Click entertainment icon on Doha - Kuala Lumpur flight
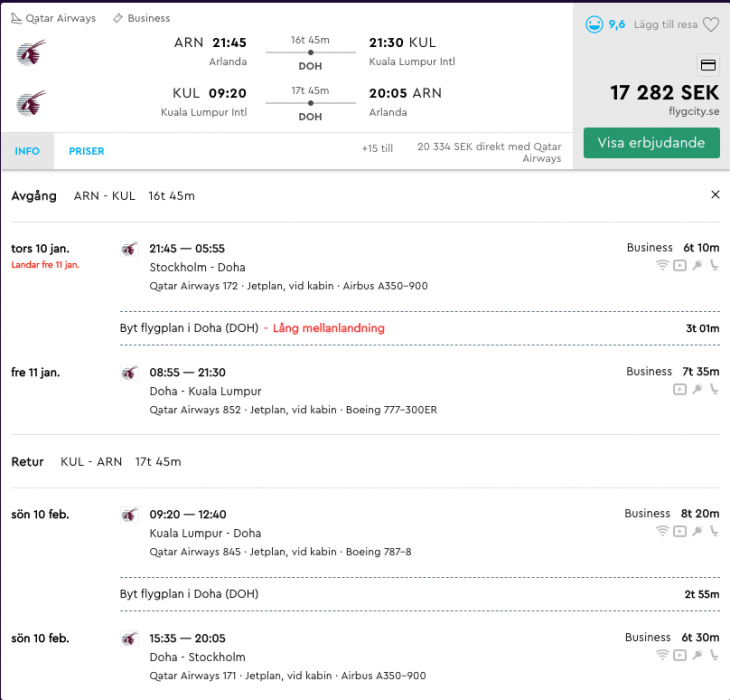 680,389
